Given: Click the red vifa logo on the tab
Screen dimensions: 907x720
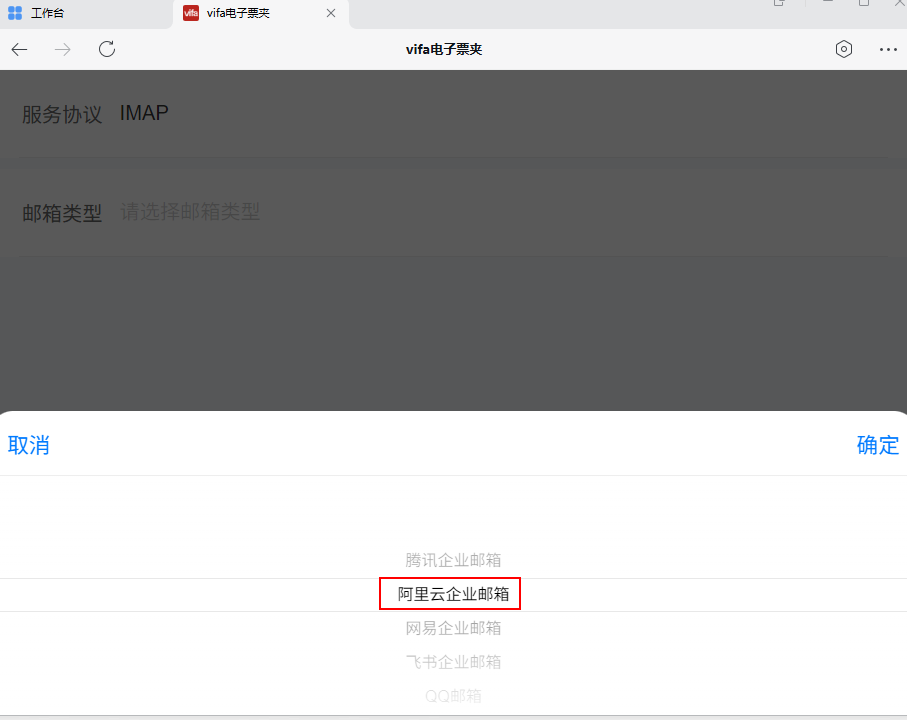Looking at the screenshot, I should tap(191, 13).
